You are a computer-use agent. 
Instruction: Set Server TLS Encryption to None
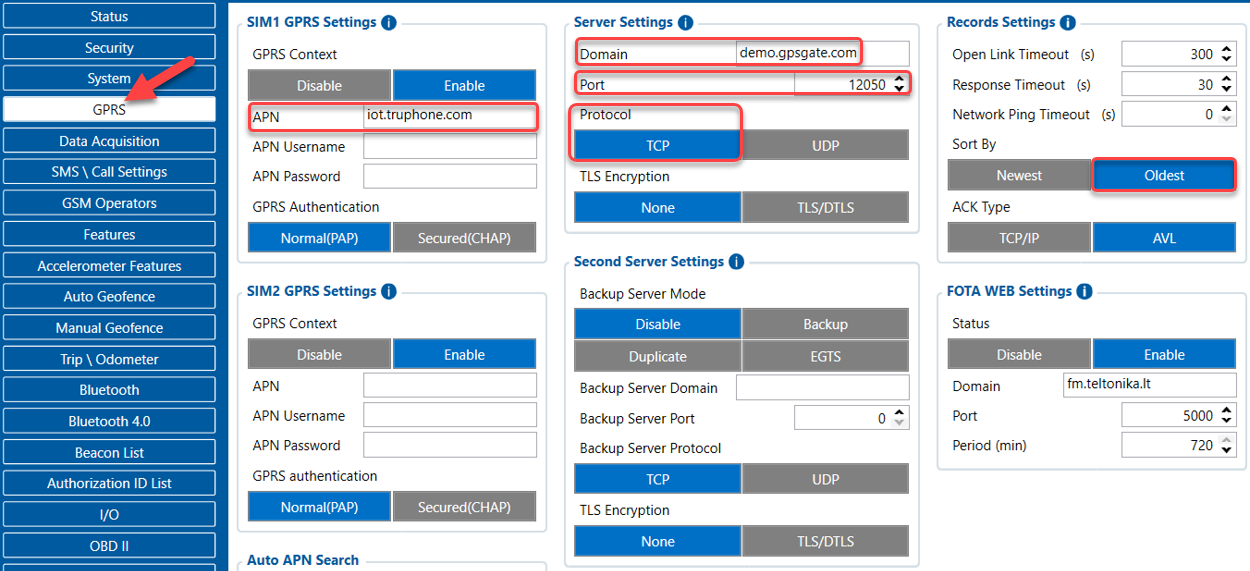click(x=657, y=207)
